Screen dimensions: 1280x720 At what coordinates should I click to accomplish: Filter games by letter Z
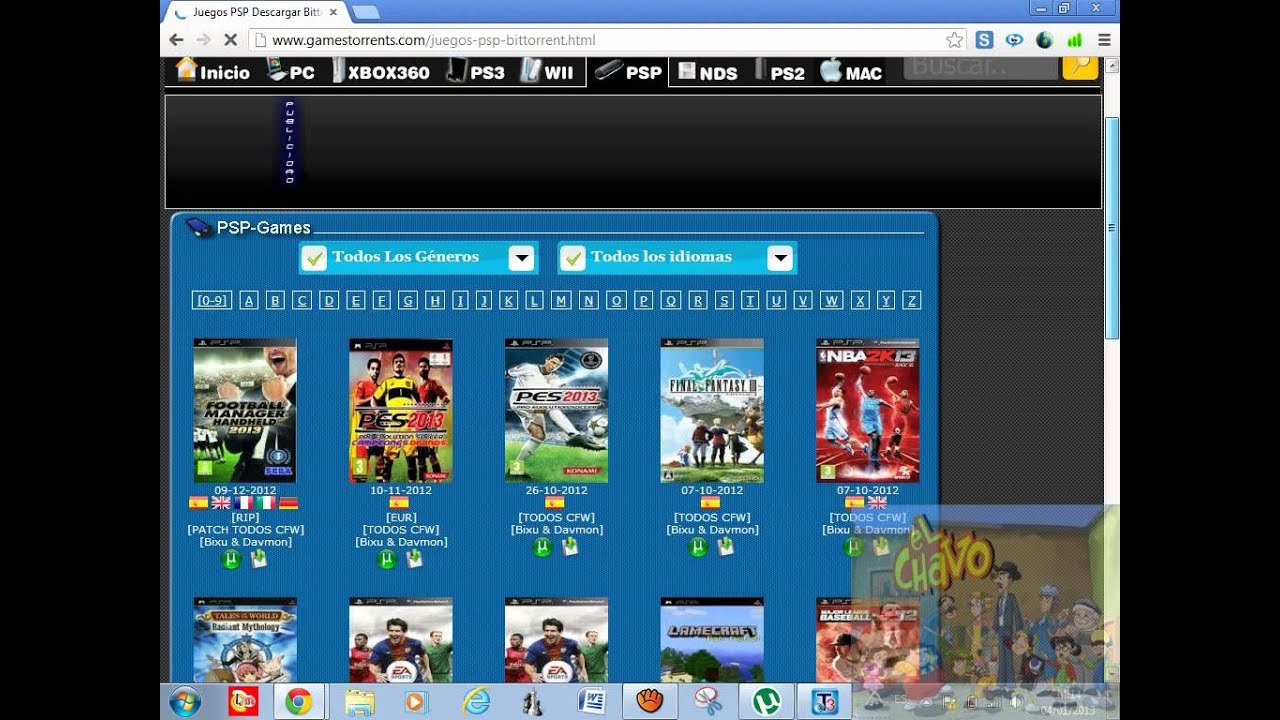[911, 300]
